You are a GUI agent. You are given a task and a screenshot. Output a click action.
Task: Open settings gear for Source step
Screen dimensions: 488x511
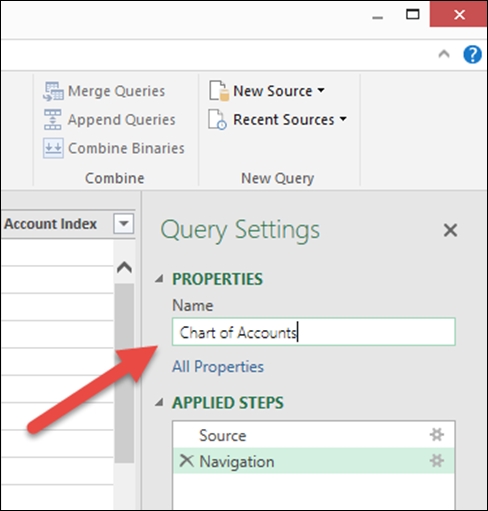437,435
